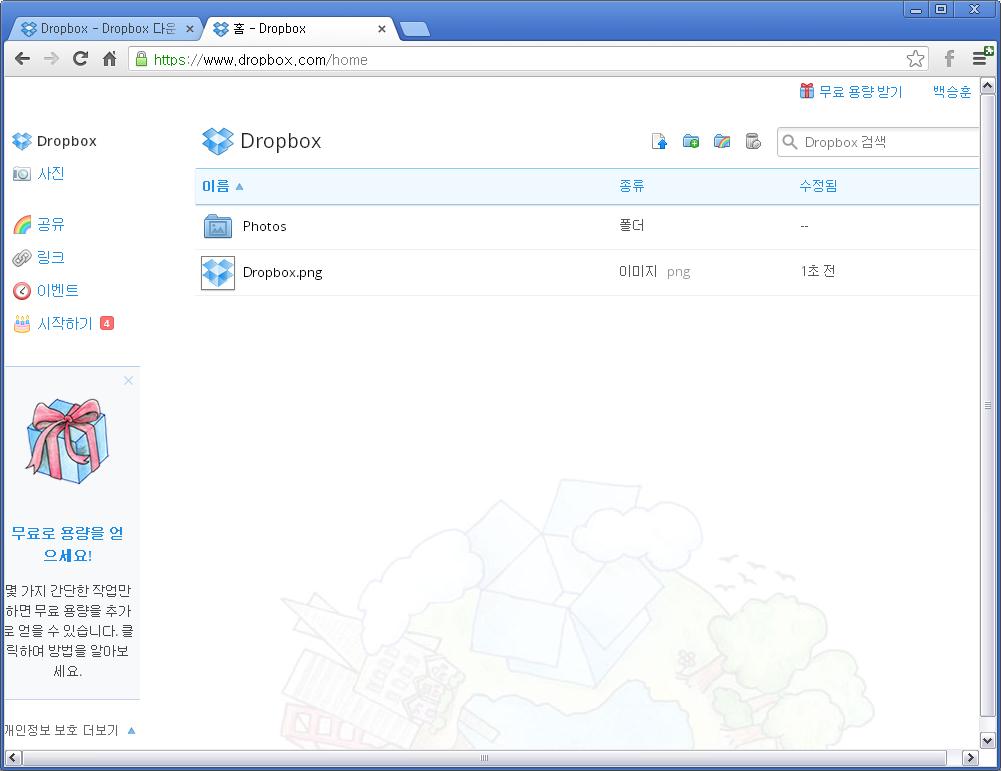Open a new browser tab
1001x771 pixels.
415,29
